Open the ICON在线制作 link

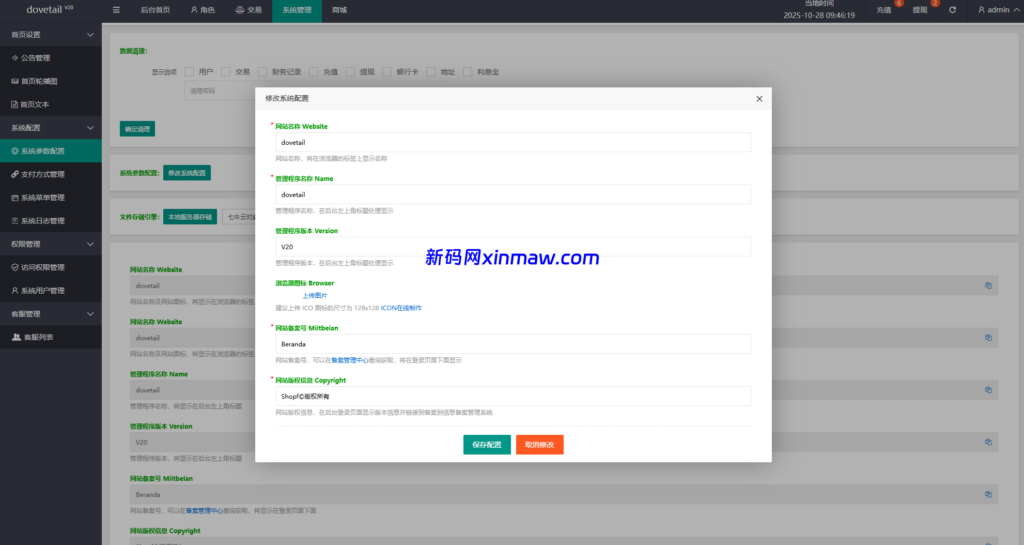(401, 308)
